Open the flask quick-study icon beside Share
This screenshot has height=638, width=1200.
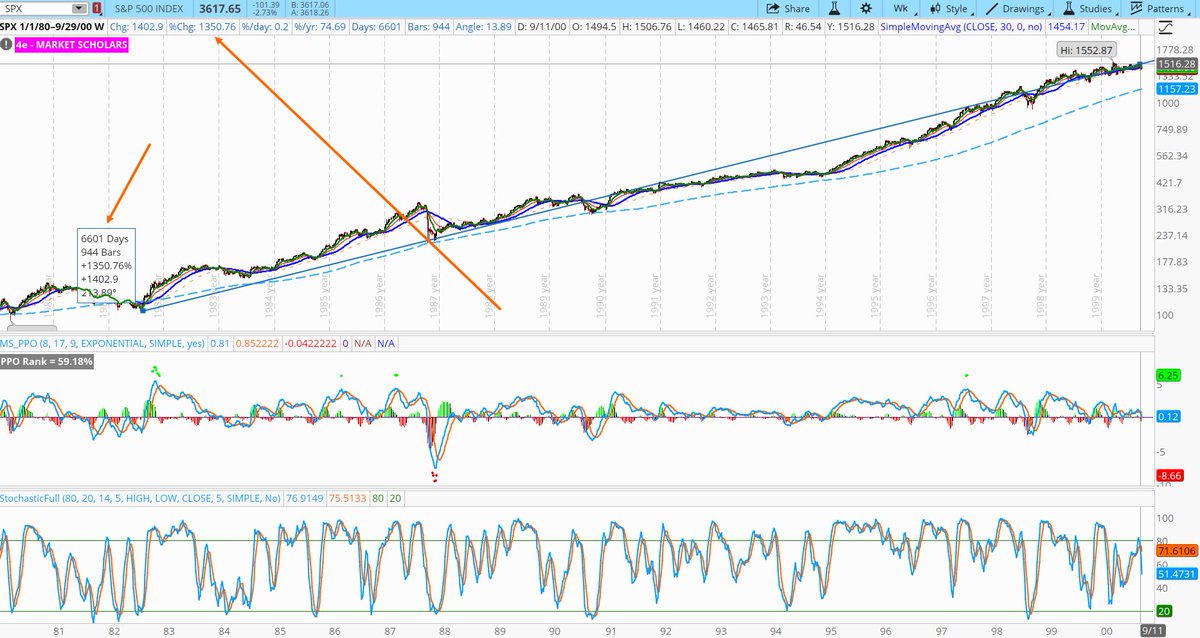(x=834, y=9)
